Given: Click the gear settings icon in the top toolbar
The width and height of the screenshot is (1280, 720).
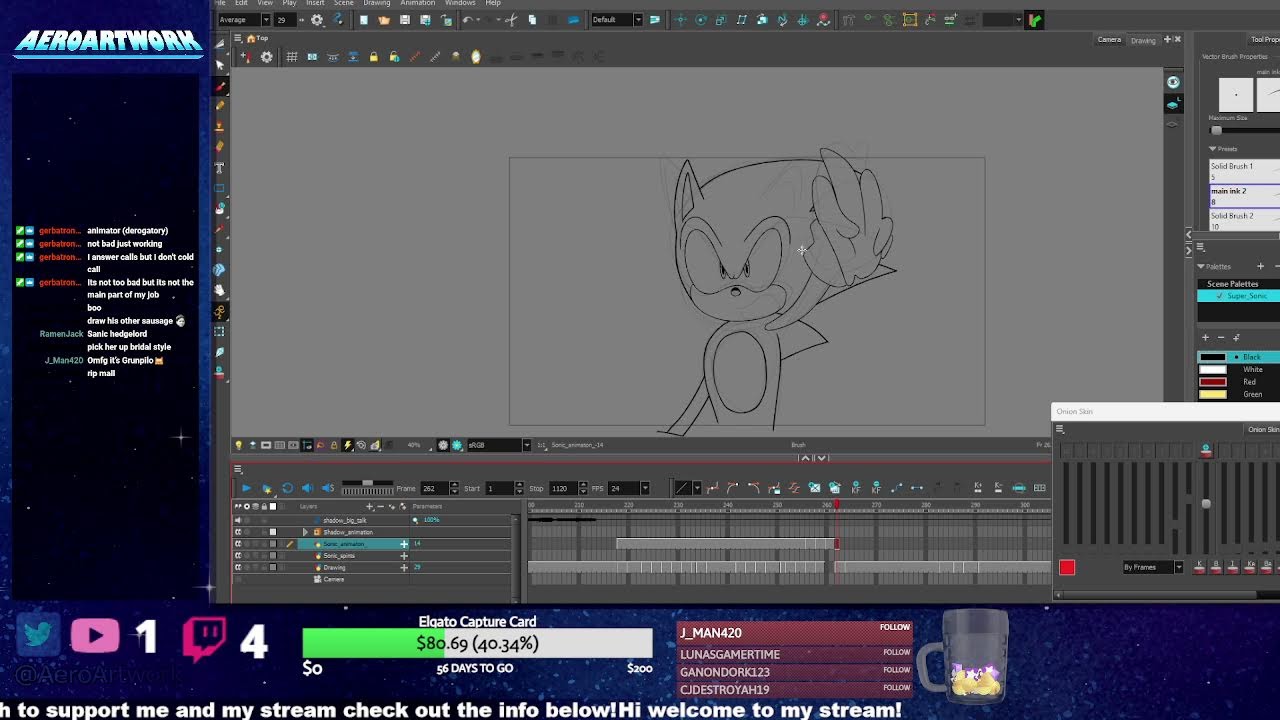Looking at the screenshot, I should pos(317,20).
